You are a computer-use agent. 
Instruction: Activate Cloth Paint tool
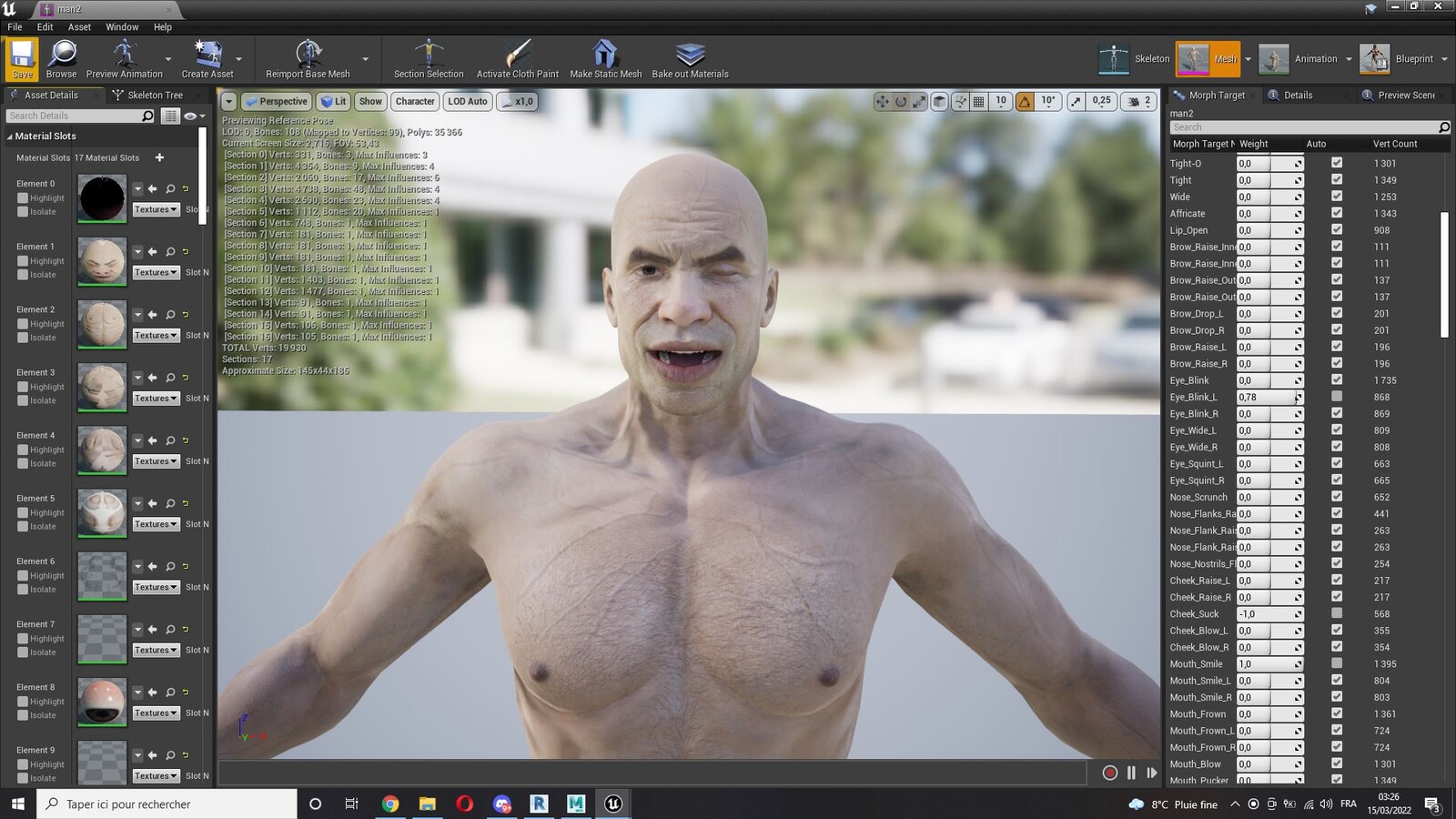[518, 58]
